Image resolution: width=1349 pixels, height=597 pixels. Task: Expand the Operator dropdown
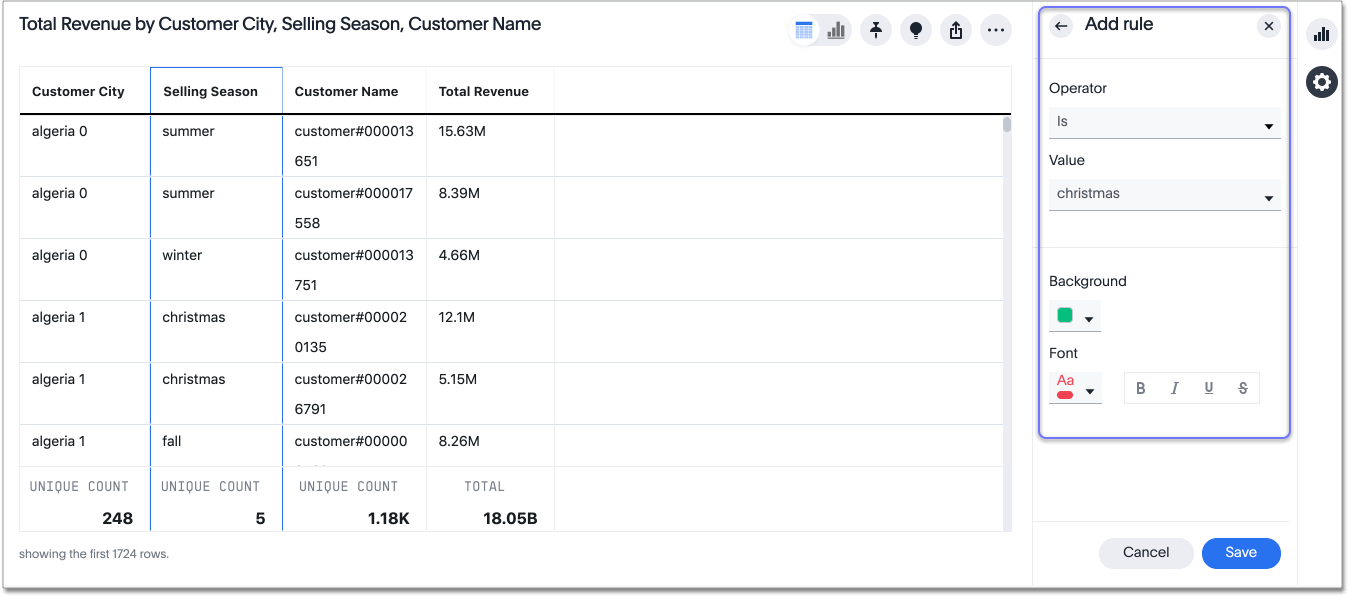pos(1164,122)
